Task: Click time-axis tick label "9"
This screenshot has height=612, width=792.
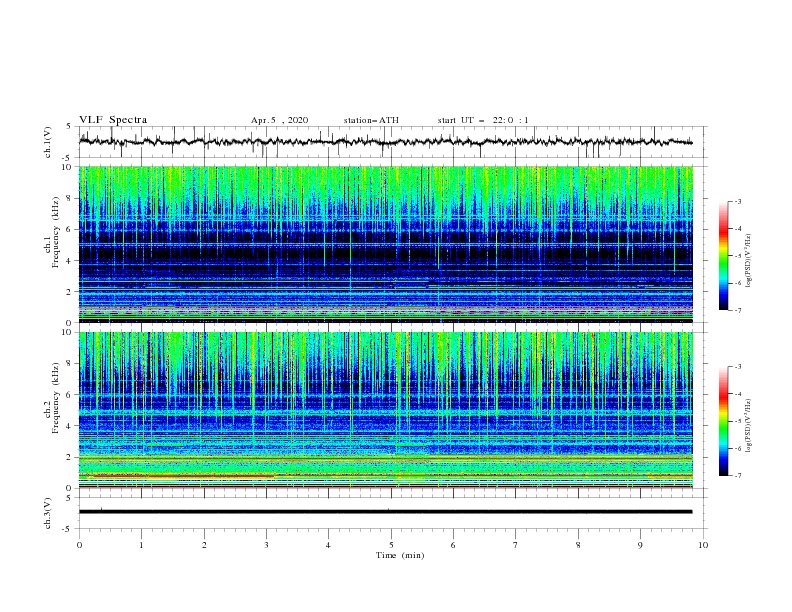Action: (x=640, y=545)
